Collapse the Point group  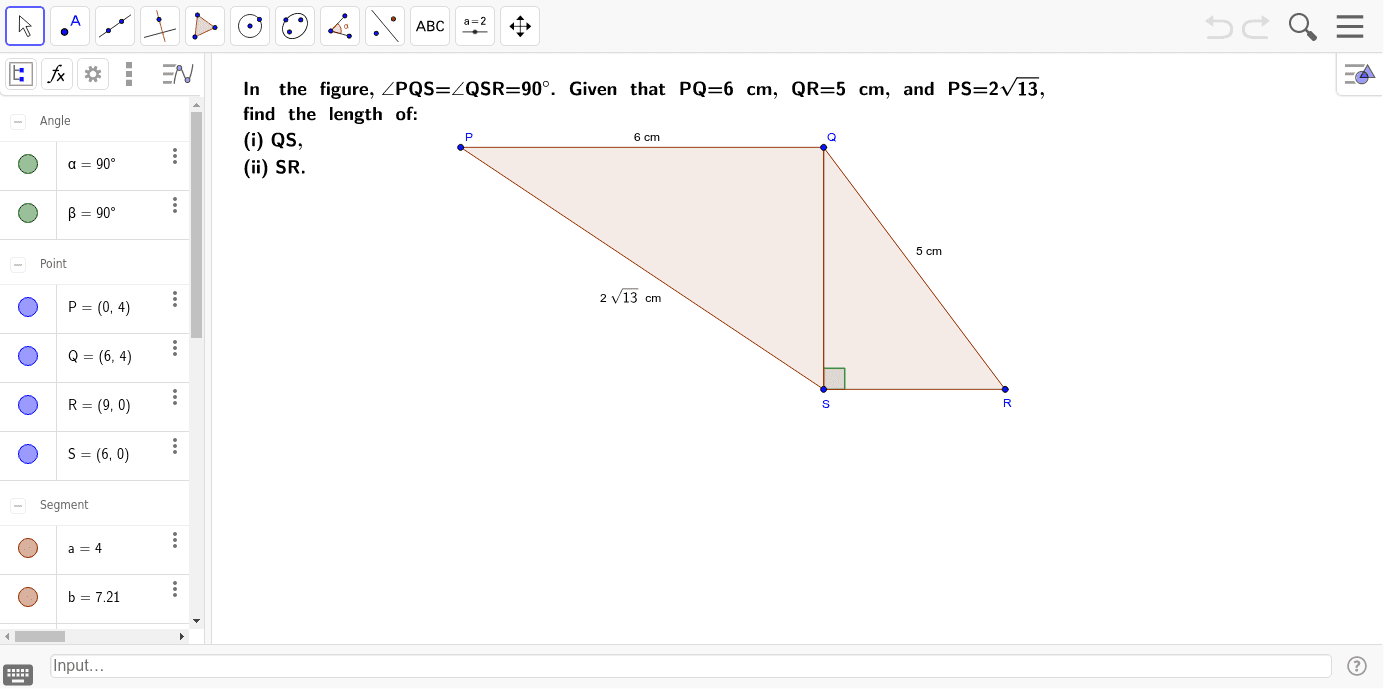coord(18,264)
